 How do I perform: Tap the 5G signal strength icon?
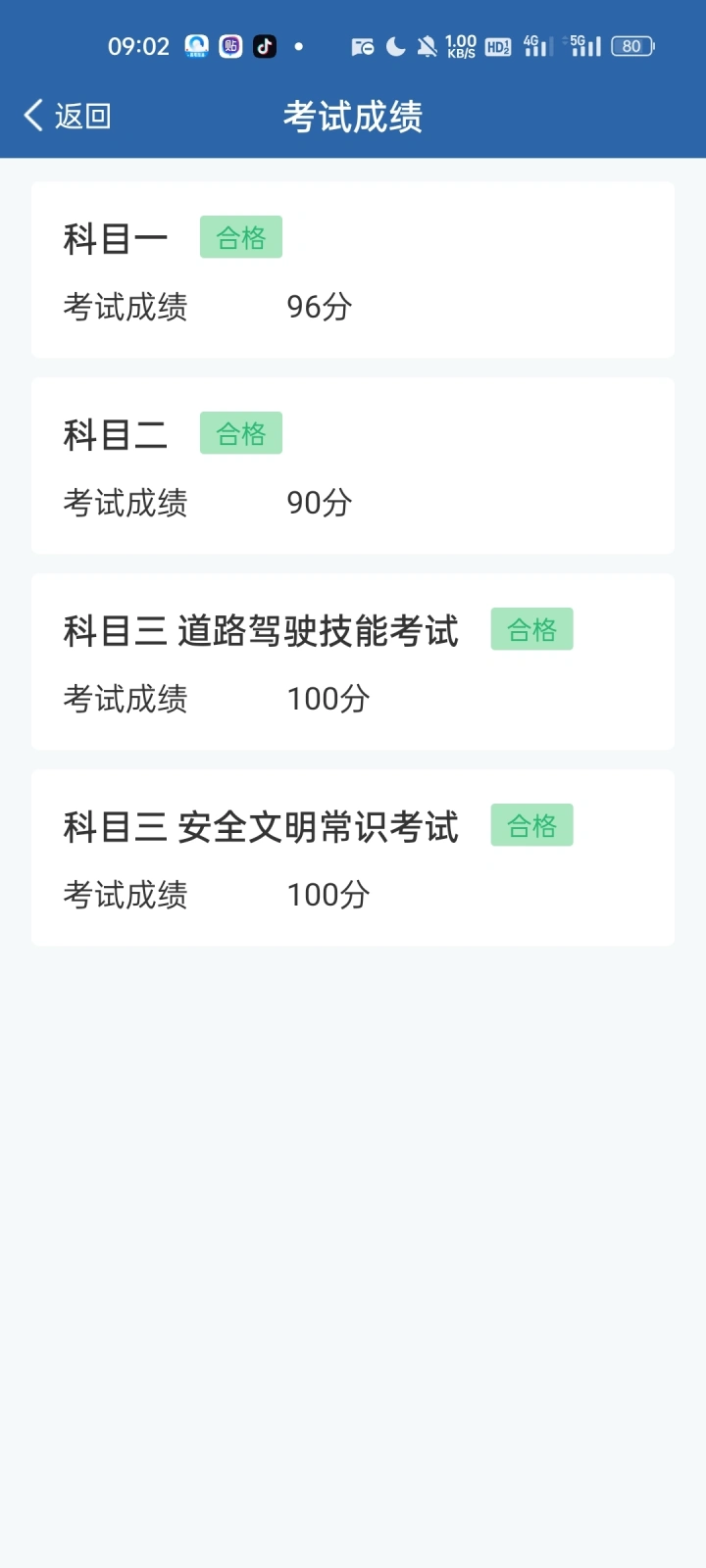pyautogui.click(x=584, y=46)
